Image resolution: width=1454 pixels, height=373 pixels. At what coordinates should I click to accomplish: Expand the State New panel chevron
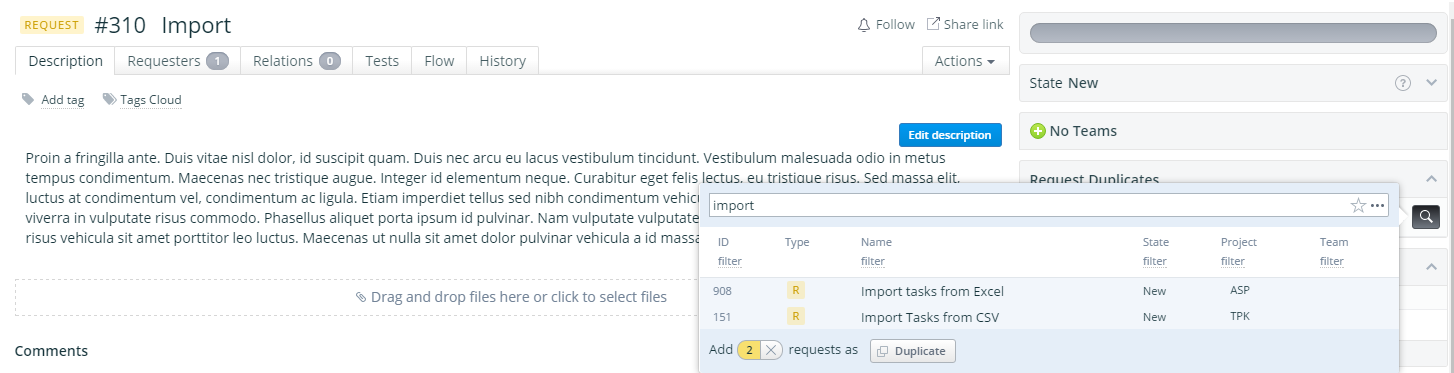point(1432,83)
